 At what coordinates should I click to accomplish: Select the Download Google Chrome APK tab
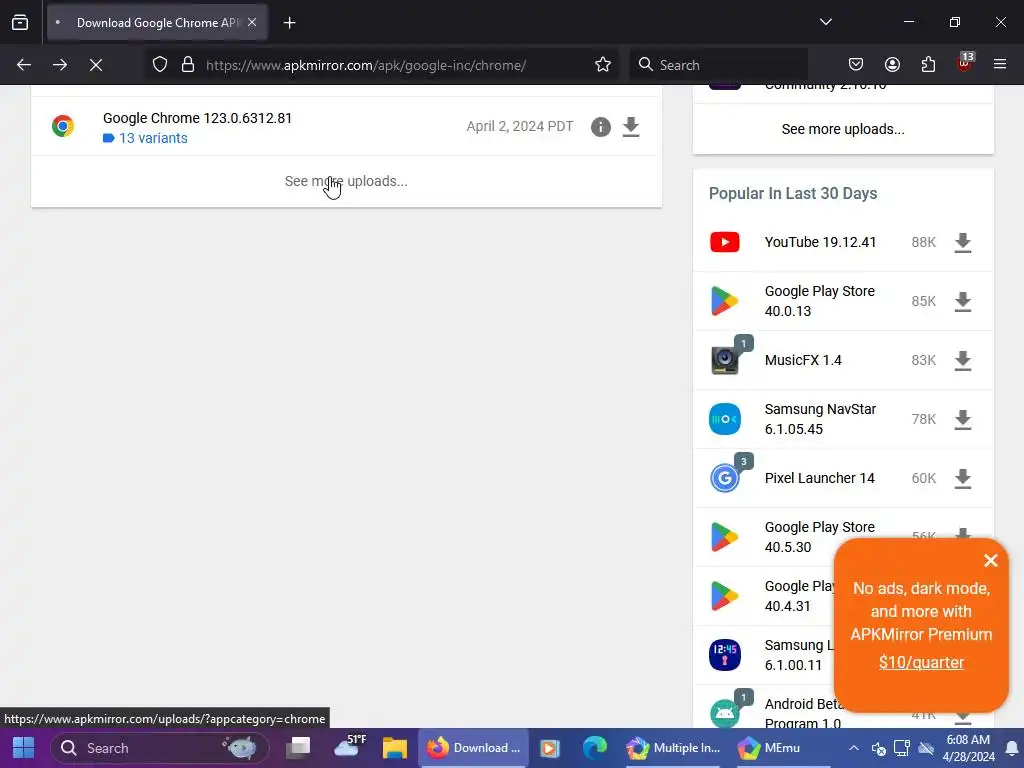click(x=157, y=22)
